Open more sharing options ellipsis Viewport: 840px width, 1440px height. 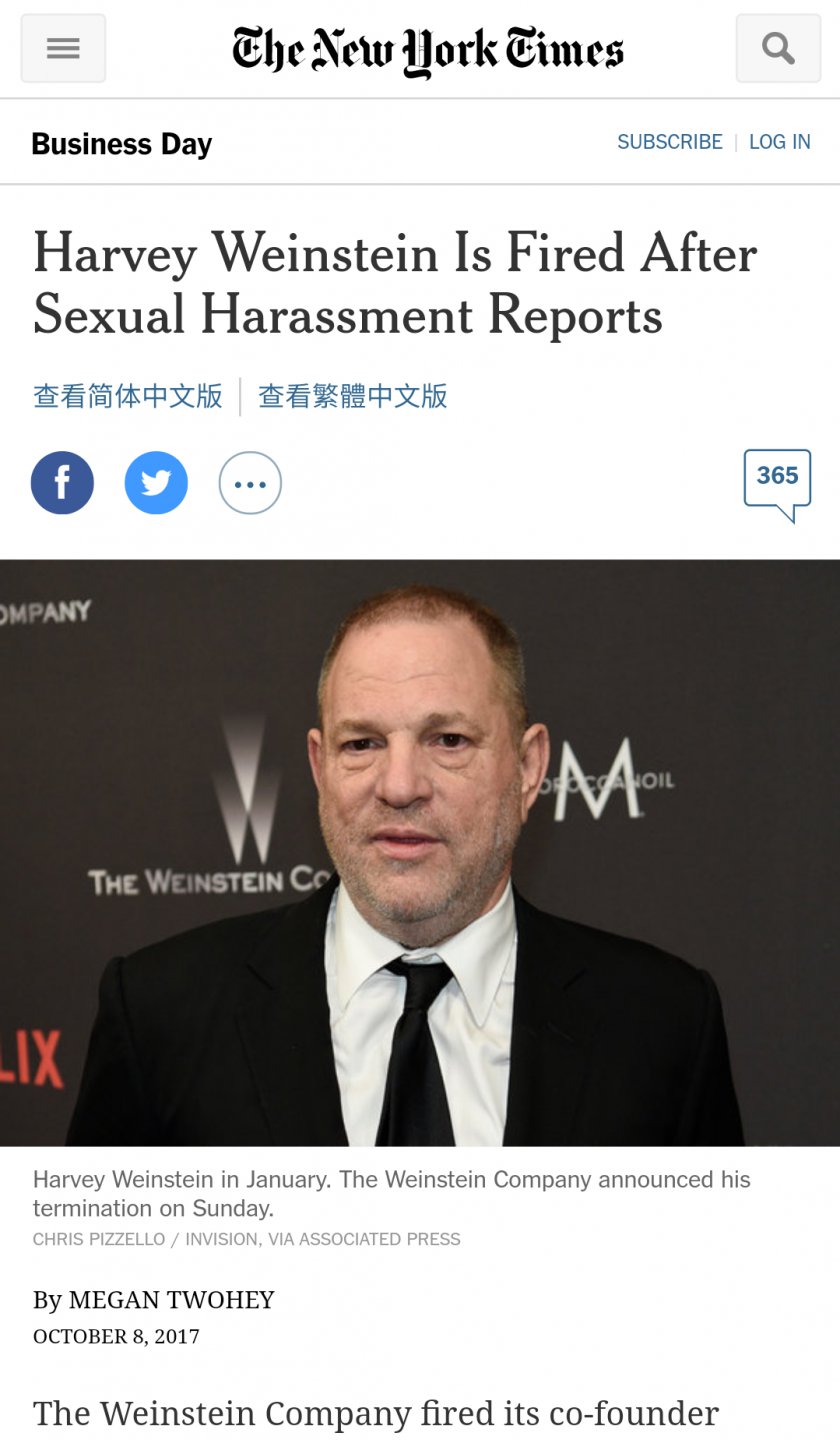click(250, 483)
